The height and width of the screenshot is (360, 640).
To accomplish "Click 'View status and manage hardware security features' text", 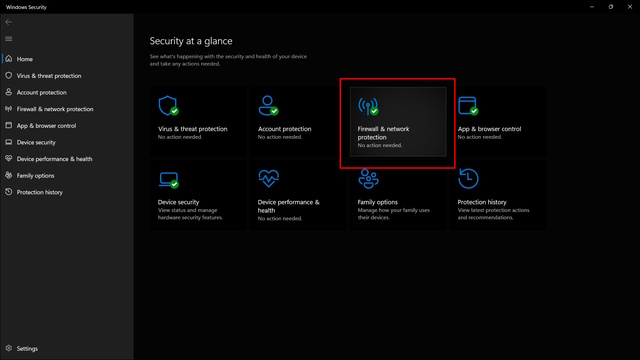I will 190,214.
